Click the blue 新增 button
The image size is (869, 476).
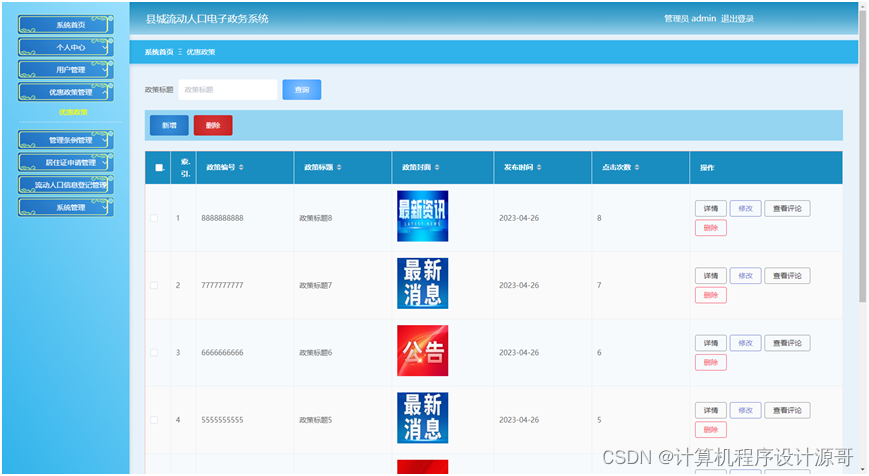(x=169, y=125)
